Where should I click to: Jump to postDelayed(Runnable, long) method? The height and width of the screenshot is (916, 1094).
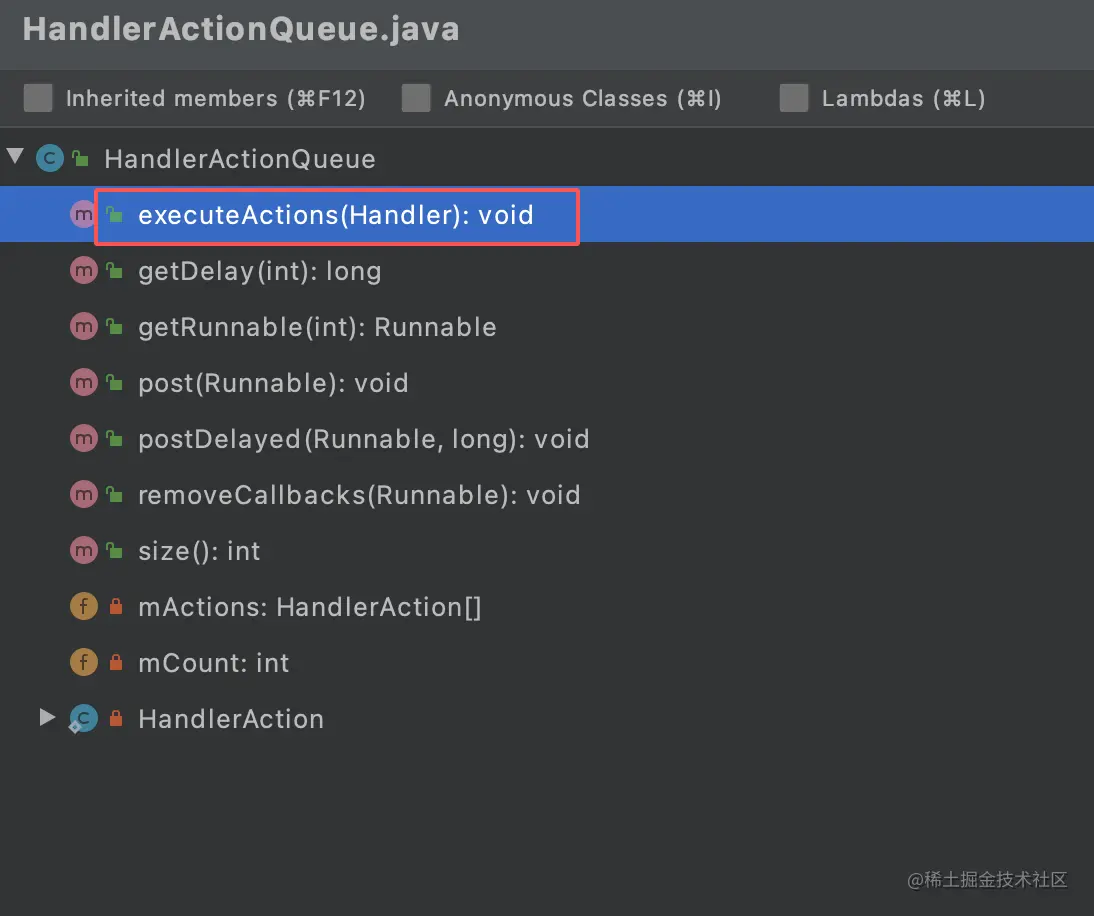click(363, 439)
